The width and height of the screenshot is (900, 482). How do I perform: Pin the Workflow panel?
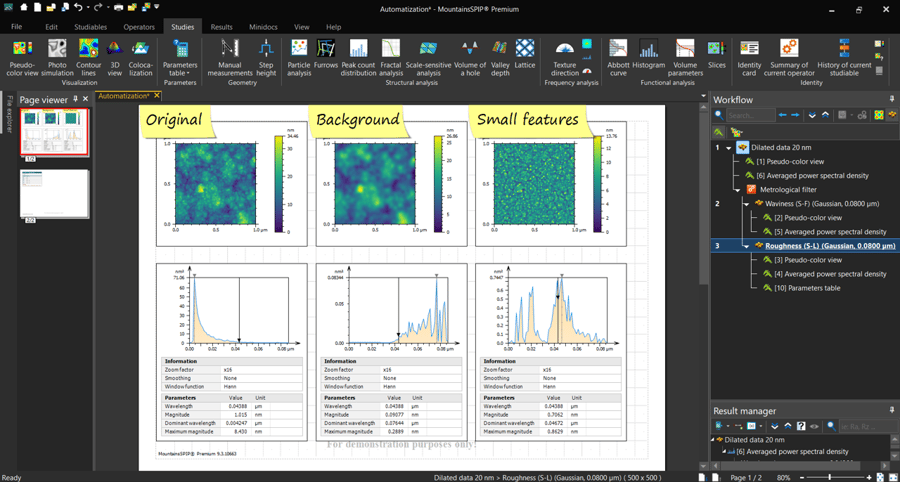tap(891, 99)
